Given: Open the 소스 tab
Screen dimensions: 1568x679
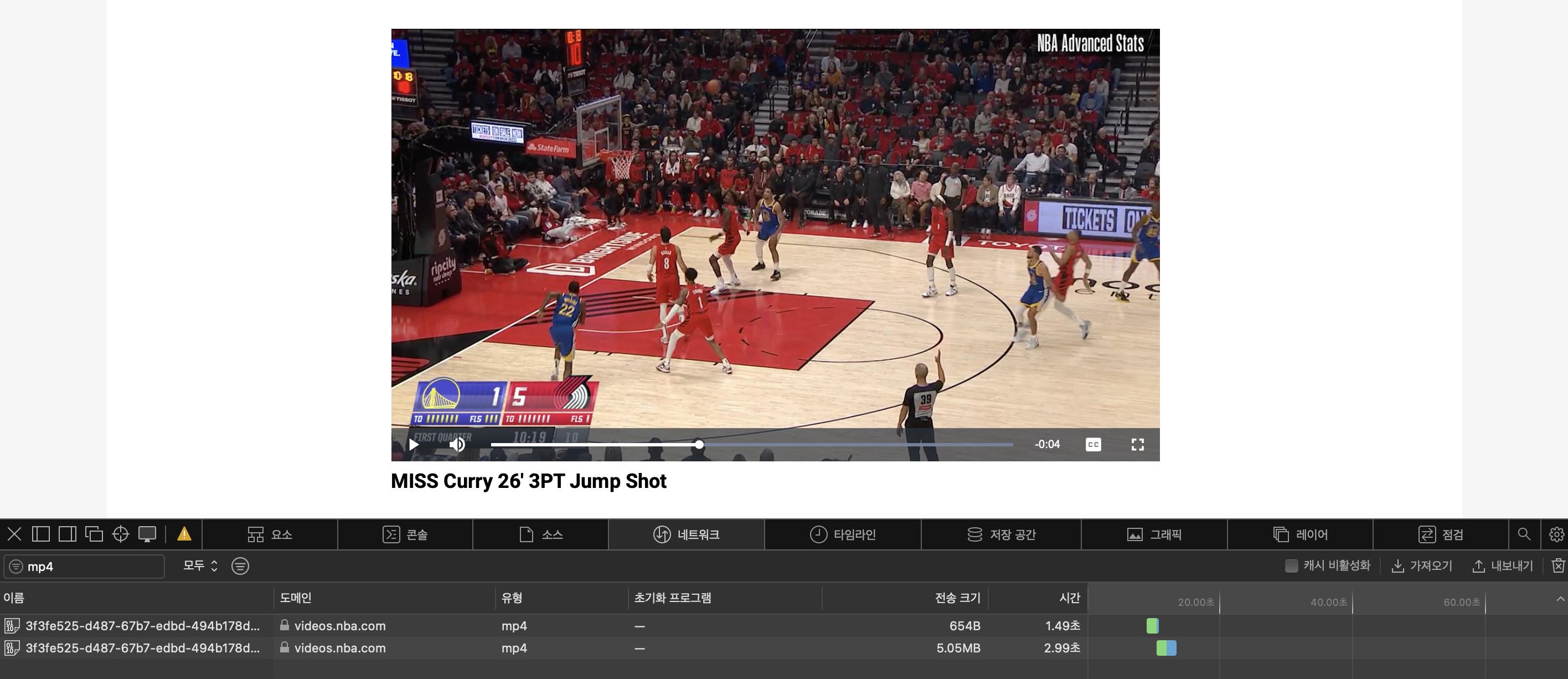Looking at the screenshot, I should click(x=540, y=534).
